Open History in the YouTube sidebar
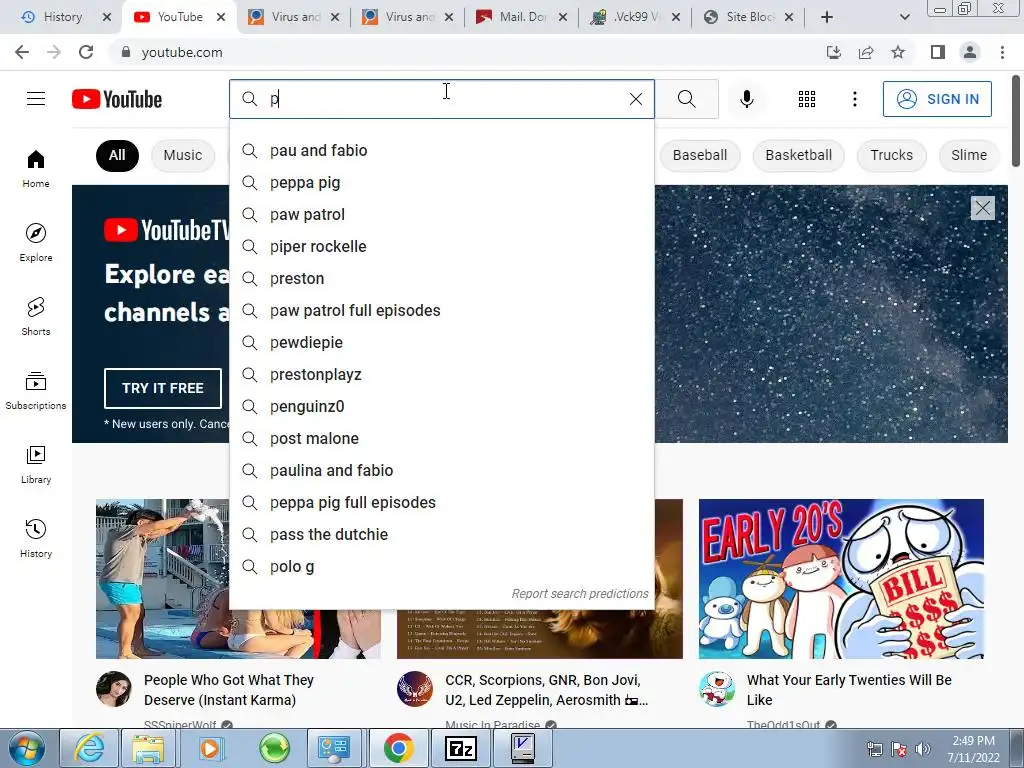The image size is (1024, 768). click(x=36, y=539)
